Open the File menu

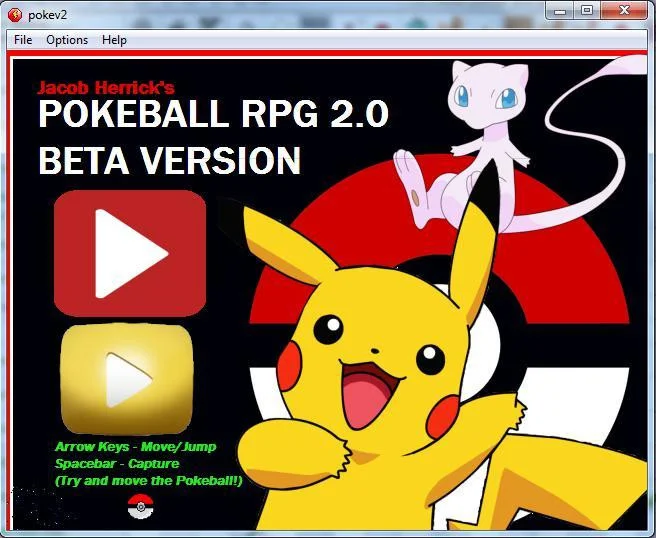coord(23,40)
